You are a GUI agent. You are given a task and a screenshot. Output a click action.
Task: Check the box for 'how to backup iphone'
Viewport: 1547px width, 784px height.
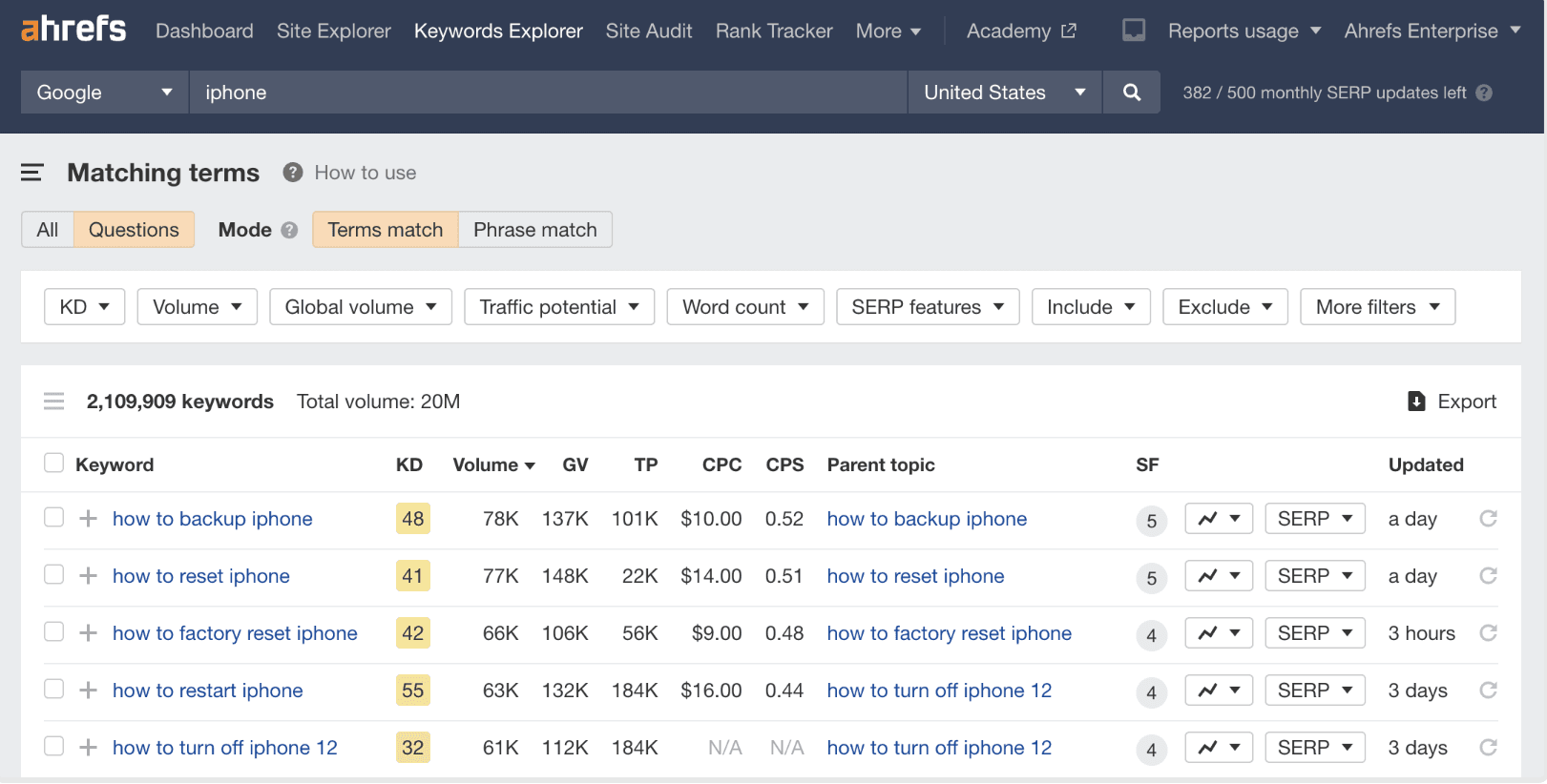tap(54, 517)
